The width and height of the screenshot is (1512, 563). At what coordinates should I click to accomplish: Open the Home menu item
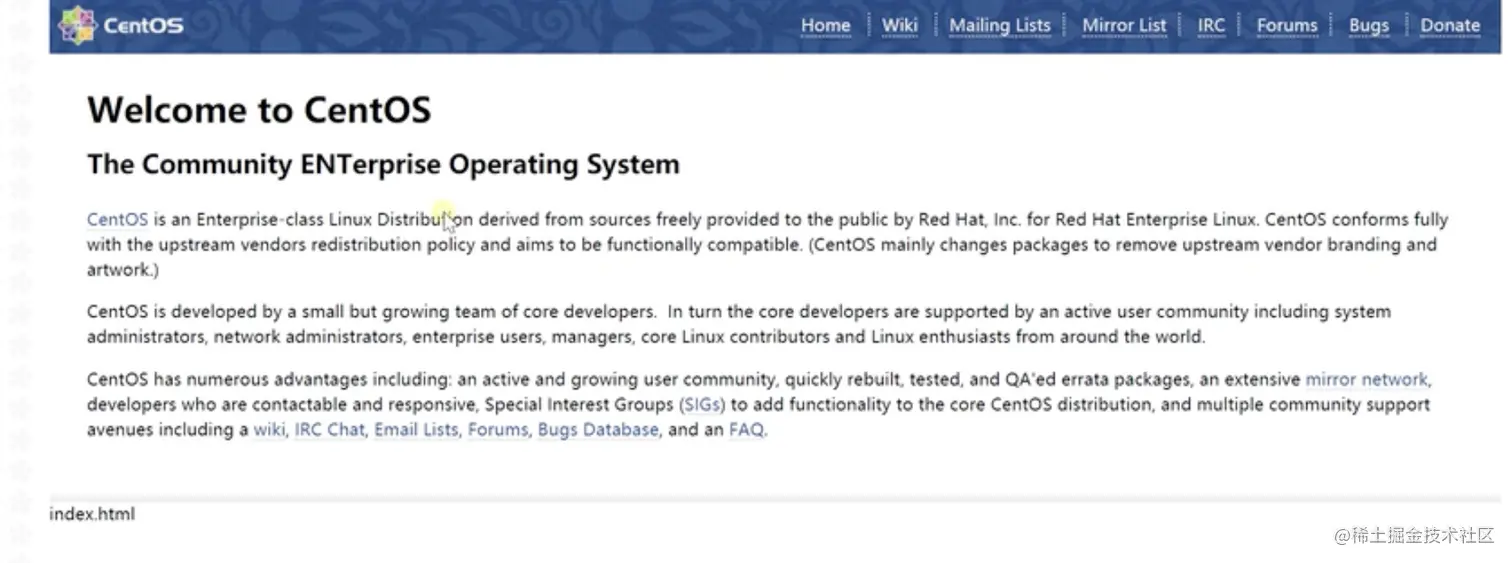[x=825, y=26]
